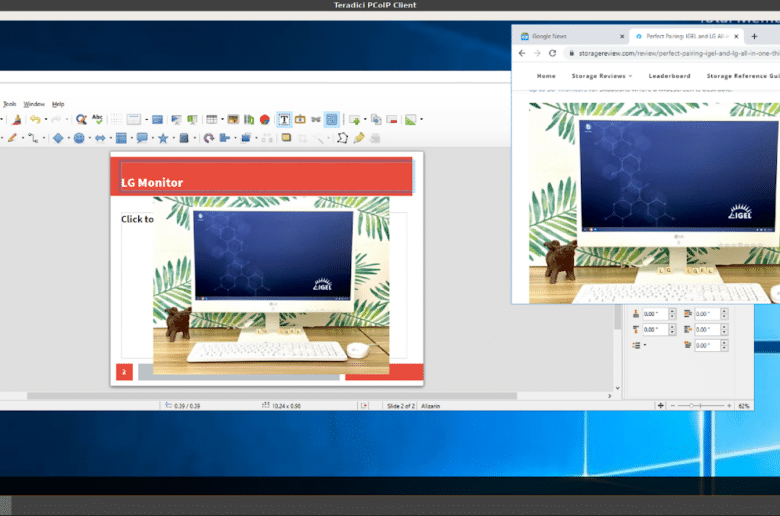780x516 pixels.
Task: Expand the New Slide dropdown arrow
Action: pyautogui.click(x=365, y=119)
